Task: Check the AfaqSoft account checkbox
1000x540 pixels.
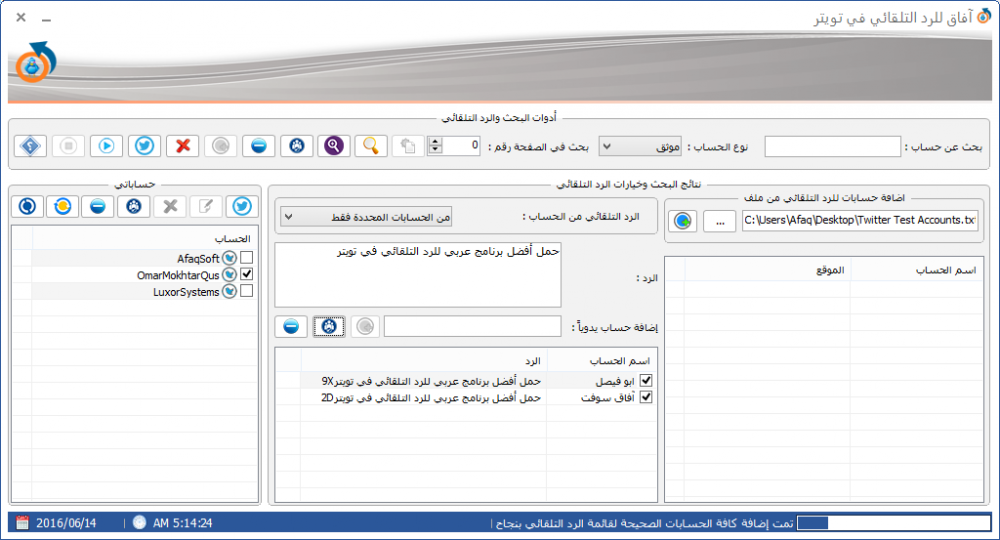Action: point(247,258)
